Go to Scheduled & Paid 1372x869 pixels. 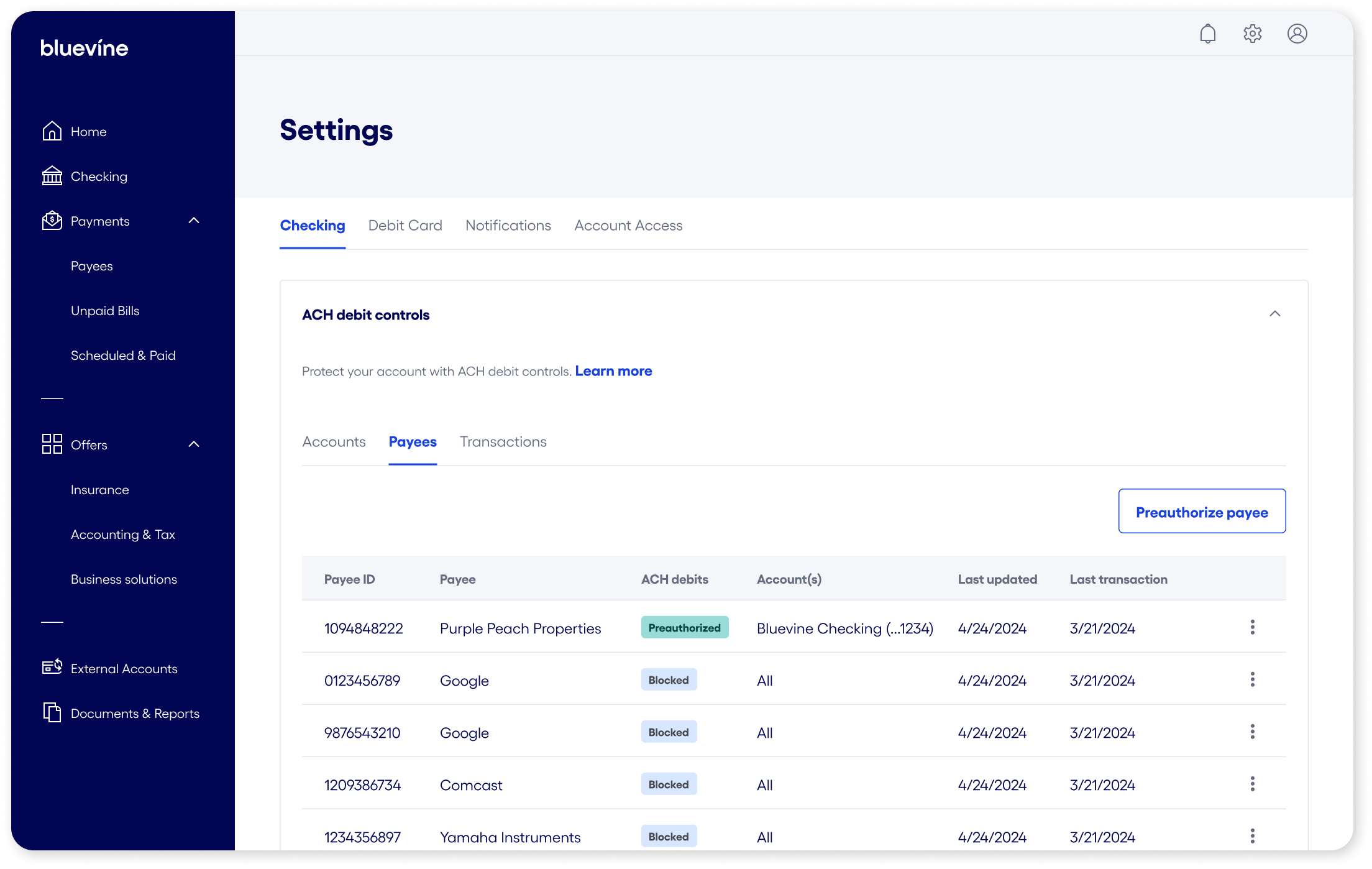(123, 356)
